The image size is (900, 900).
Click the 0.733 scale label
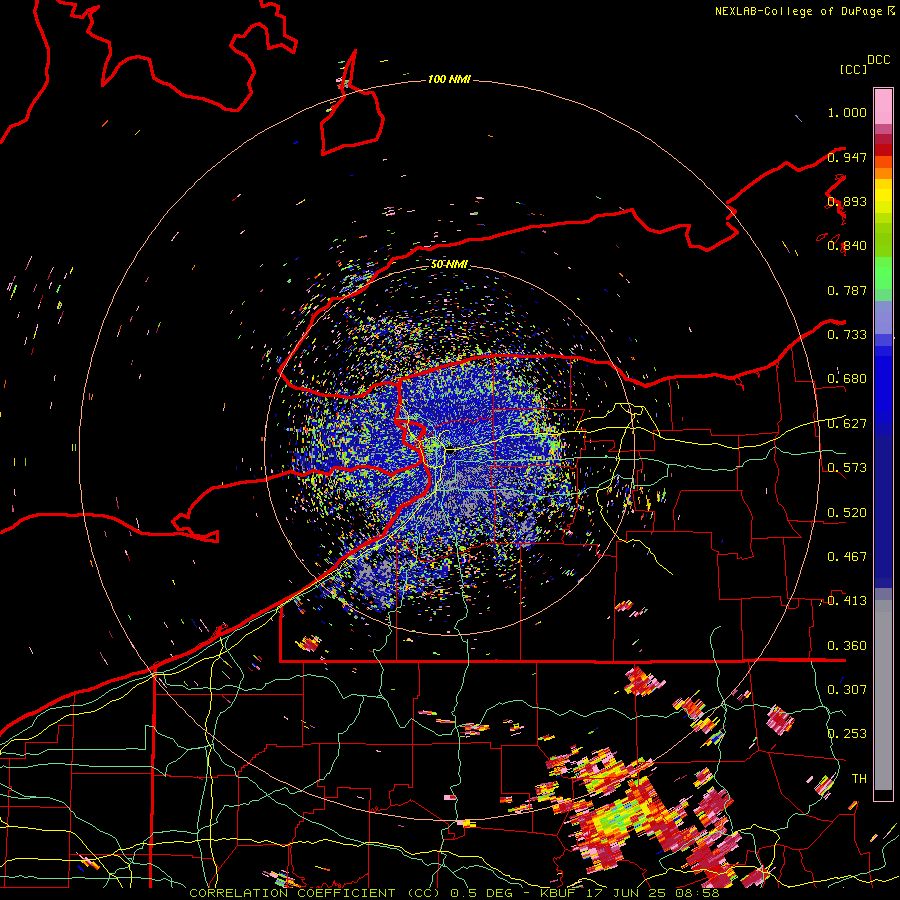847,334
